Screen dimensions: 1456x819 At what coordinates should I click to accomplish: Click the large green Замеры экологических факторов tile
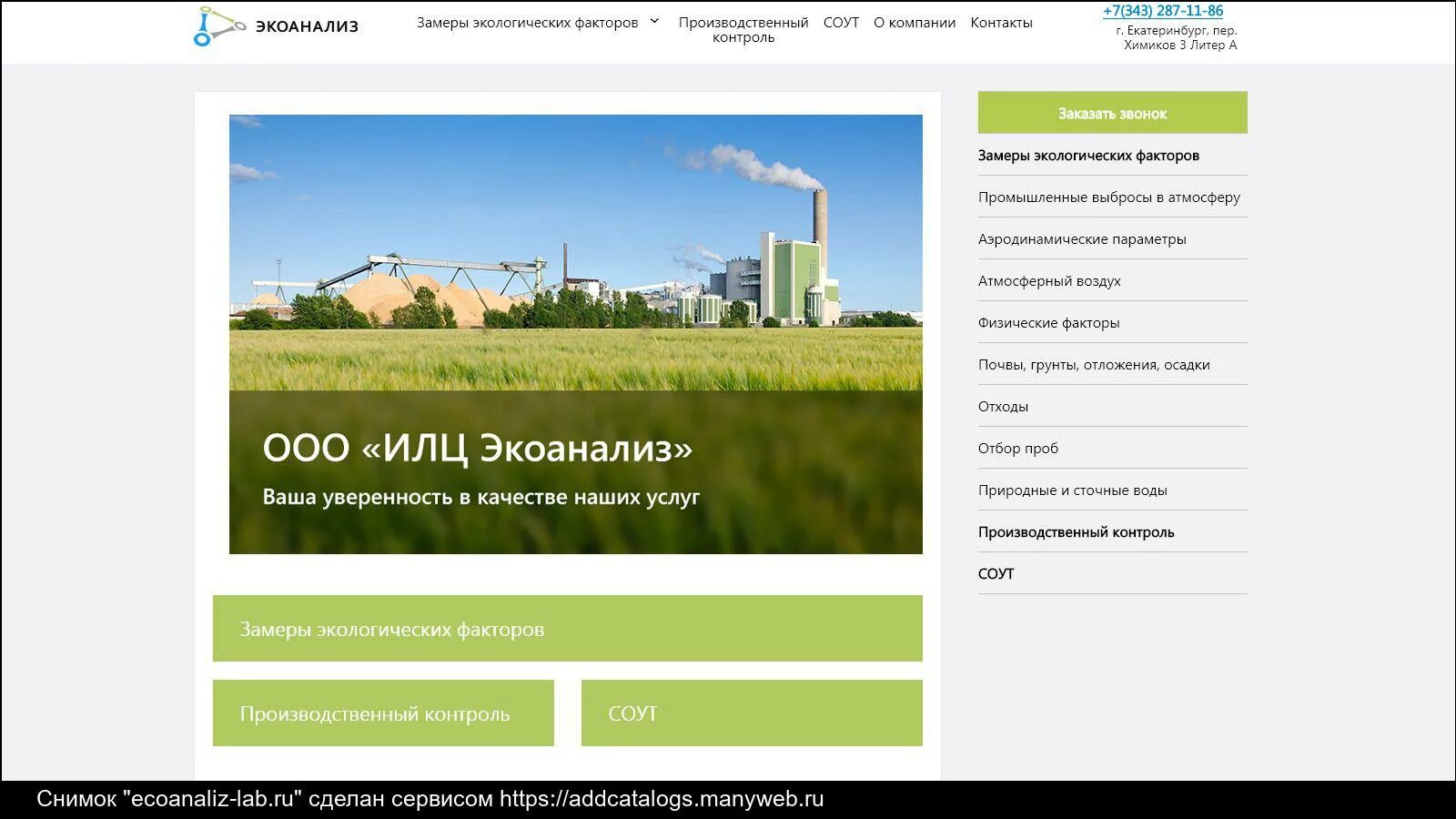[x=568, y=628]
